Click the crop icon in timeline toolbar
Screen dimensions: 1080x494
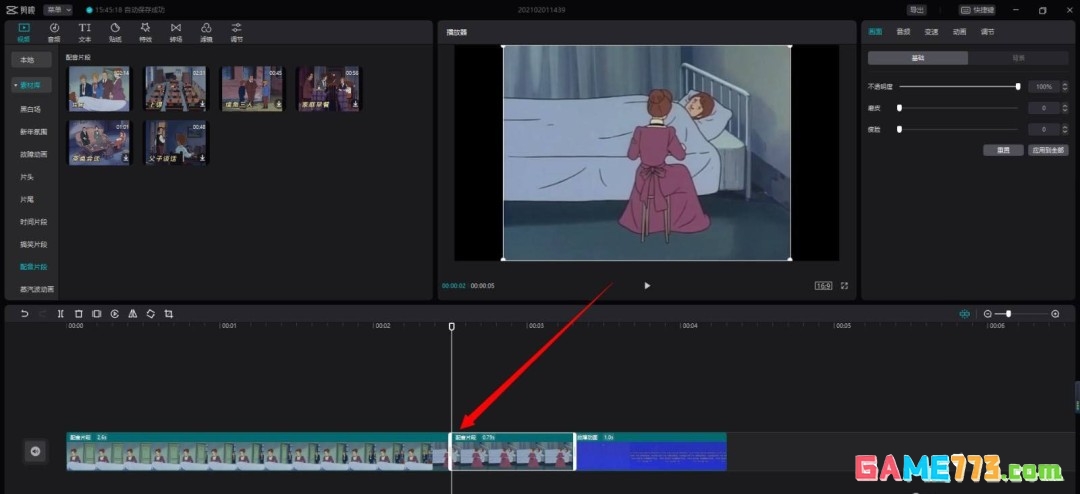(x=169, y=313)
